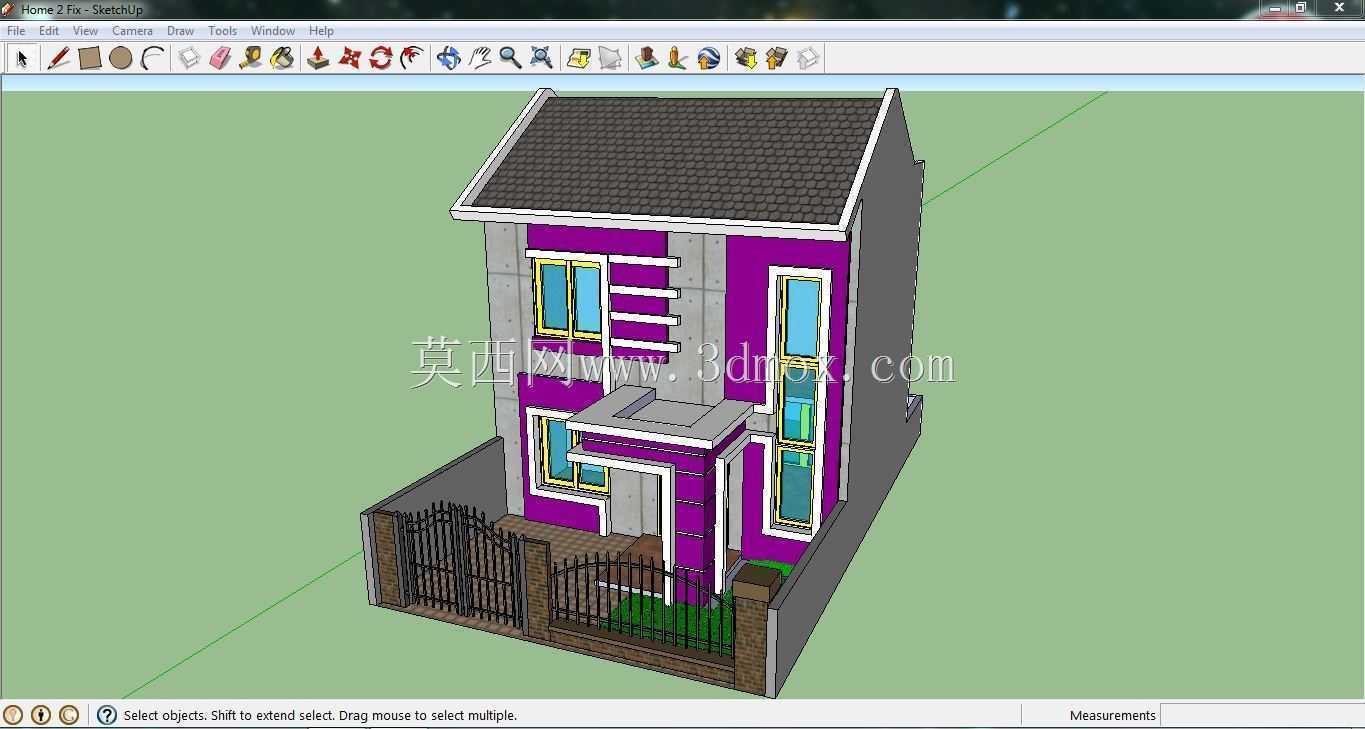
Task: Select the Pan hand tool
Action: click(479, 58)
